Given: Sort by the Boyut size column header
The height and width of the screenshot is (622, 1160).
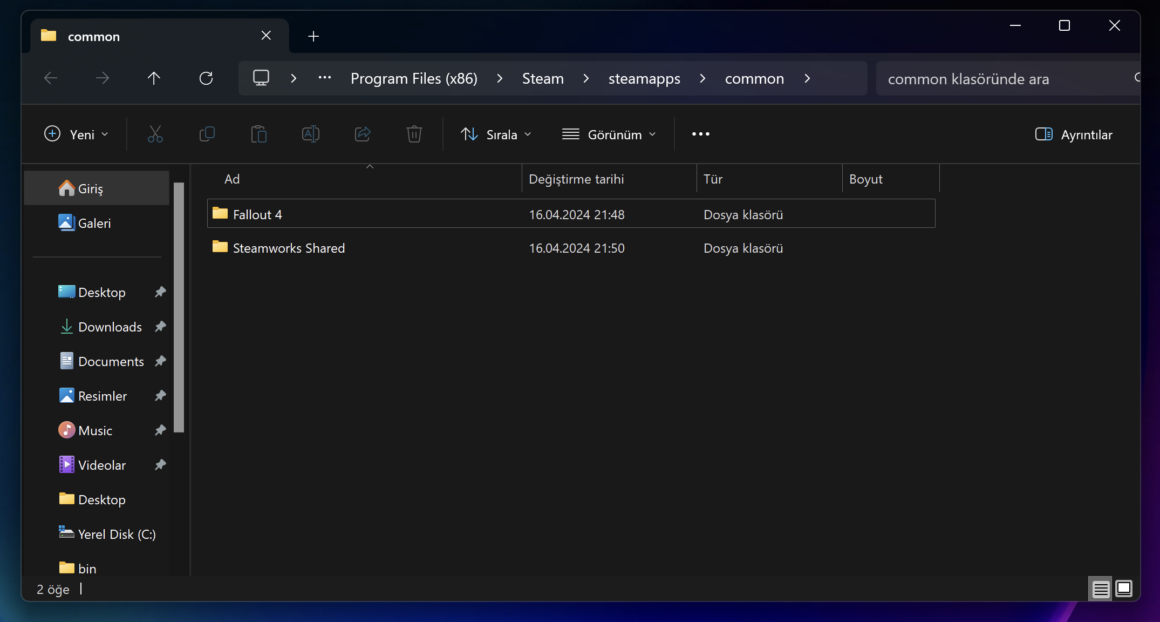Looking at the screenshot, I should coord(891,179).
